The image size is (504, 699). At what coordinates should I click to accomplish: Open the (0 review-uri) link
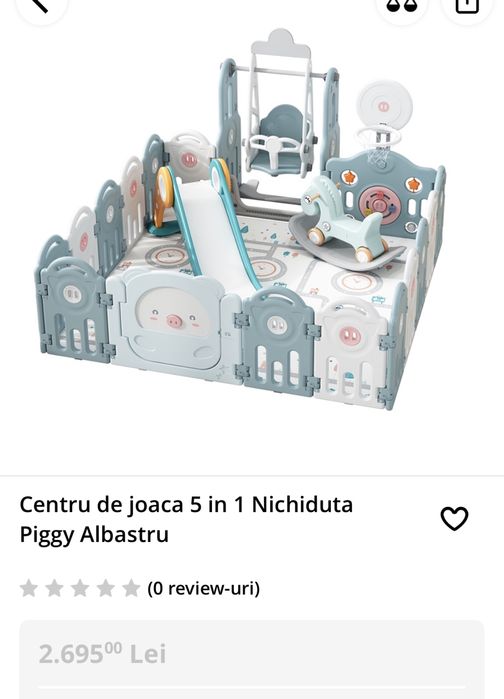[204, 588]
